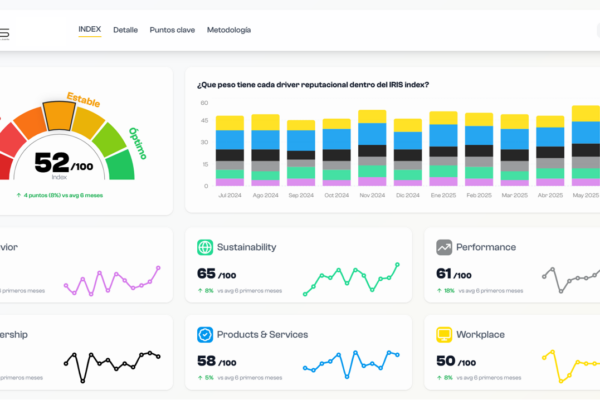Click the Products & Services checkmark icon
Image resolution: width=600 pixels, height=400 pixels.
205,334
